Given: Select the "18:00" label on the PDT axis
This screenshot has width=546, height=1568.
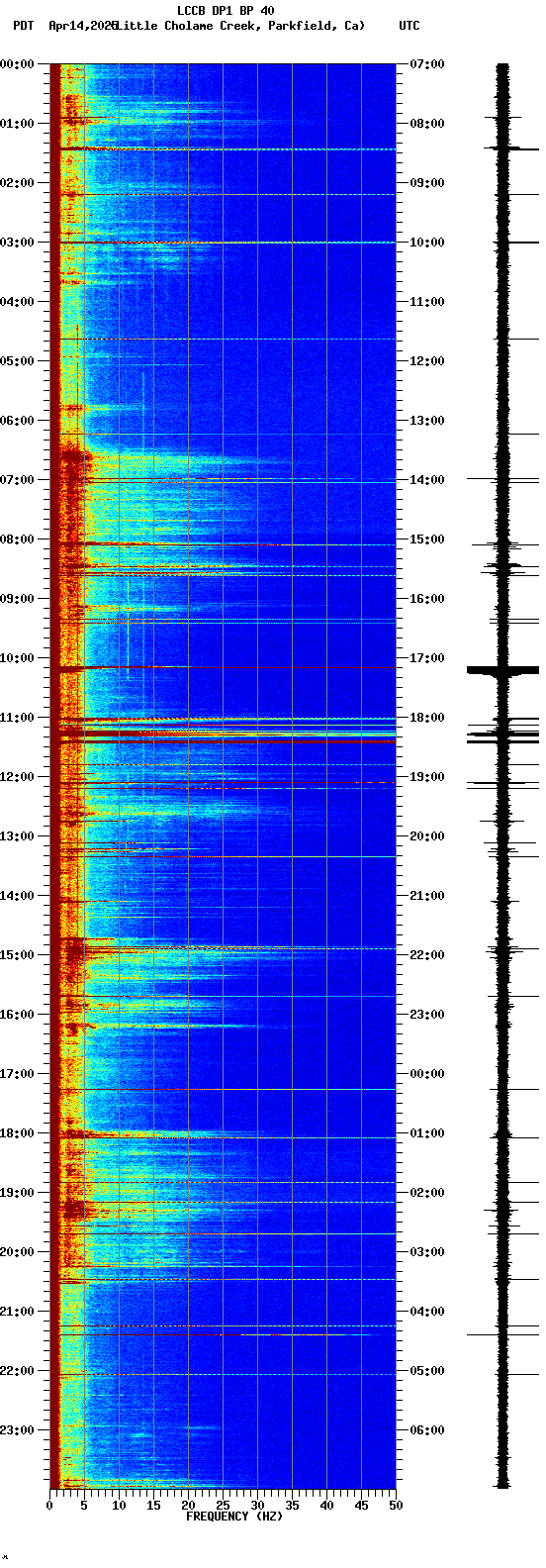Looking at the screenshot, I should [17, 1133].
